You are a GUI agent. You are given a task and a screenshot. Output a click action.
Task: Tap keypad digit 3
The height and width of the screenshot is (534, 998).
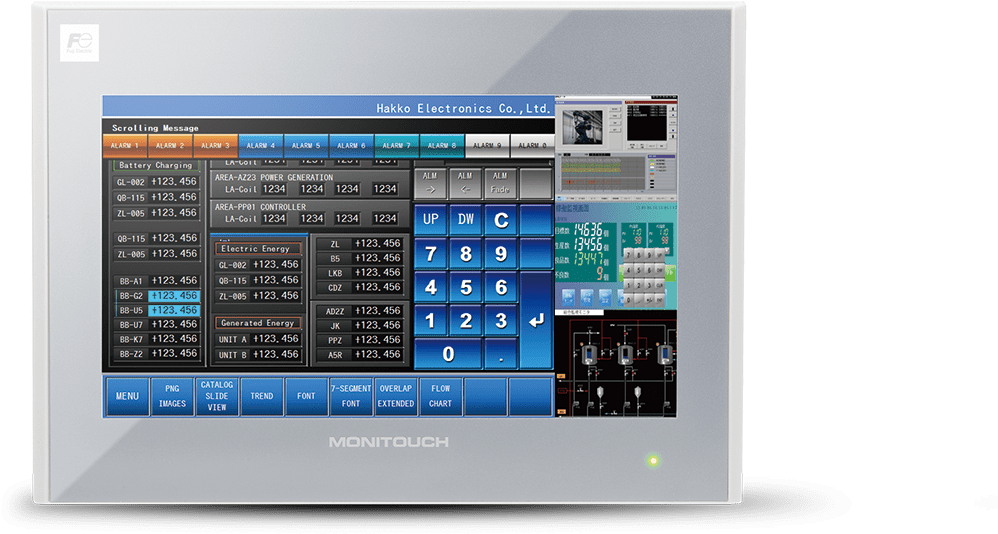point(501,321)
